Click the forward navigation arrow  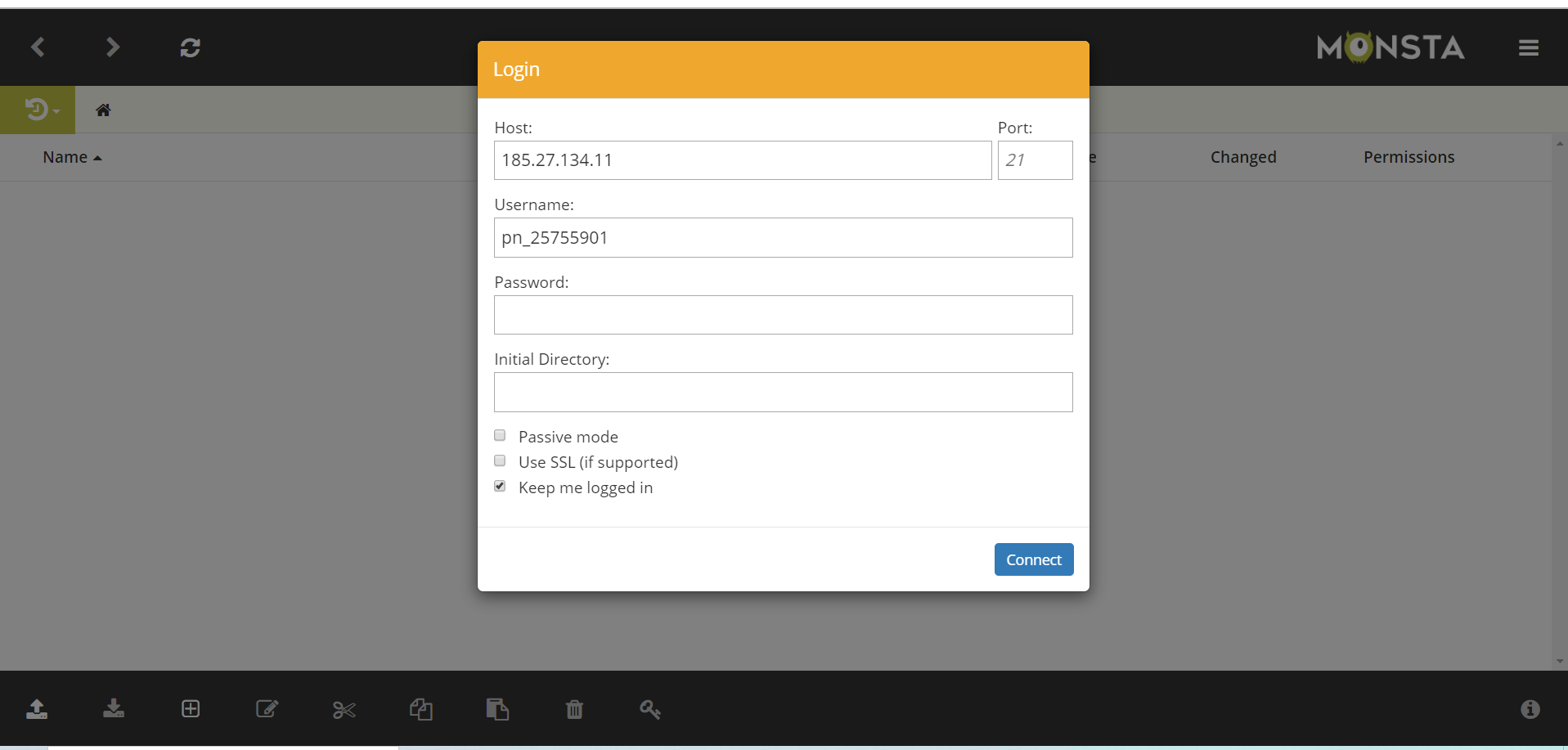click(113, 47)
